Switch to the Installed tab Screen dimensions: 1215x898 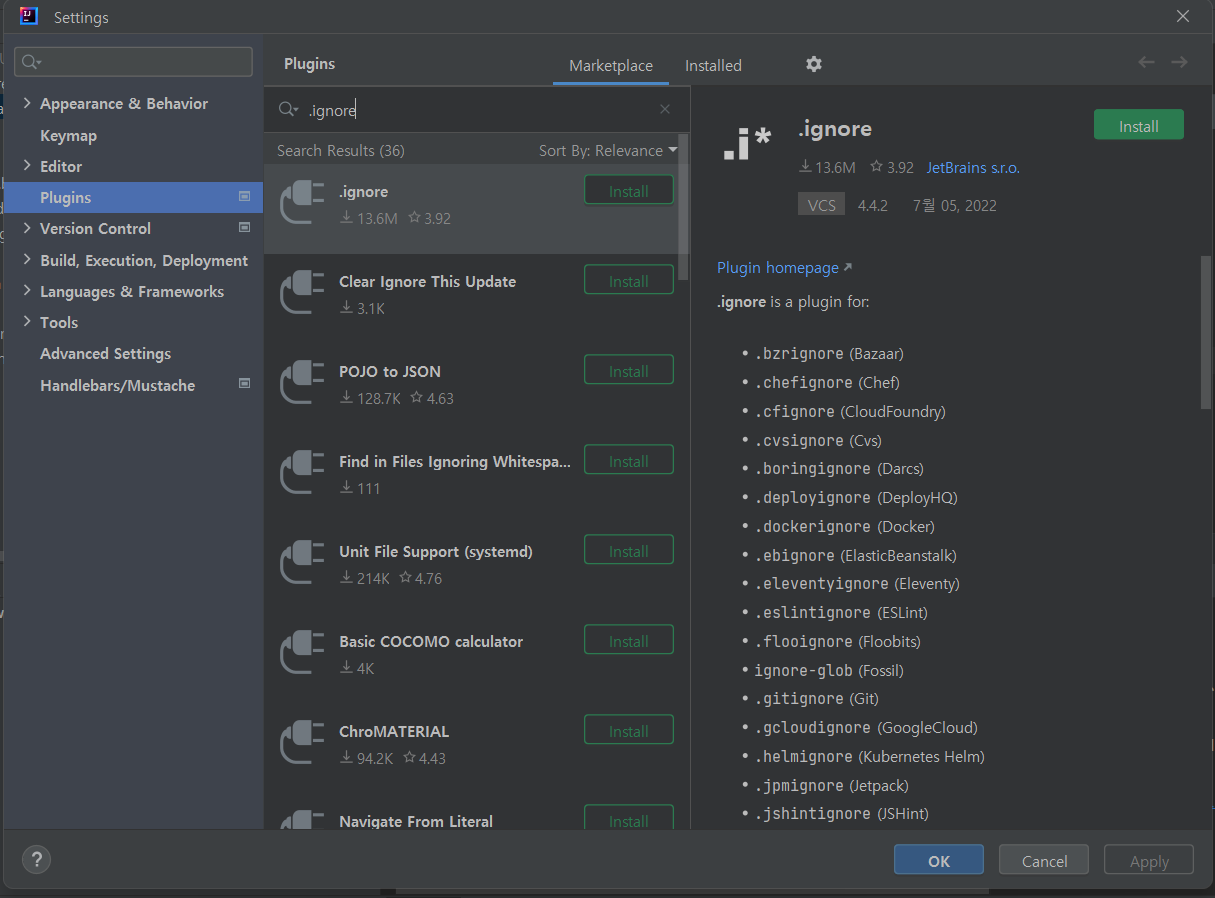(x=713, y=65)
